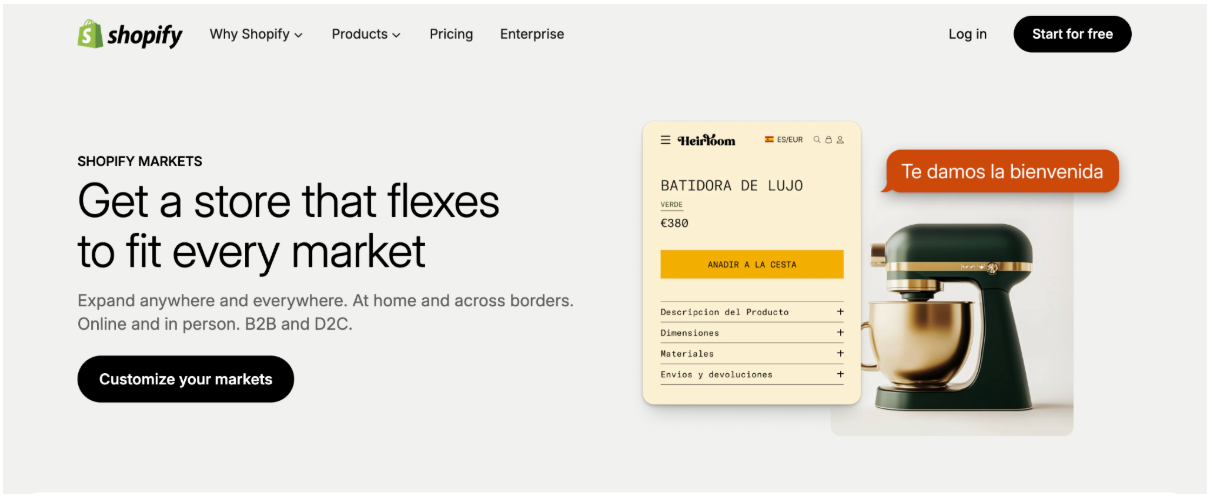Image resolution: width=1212 pixels, height=498 pixels.
Task: Open the shopping bag icon in Heirloom card
Action: (x=828, y=140)
